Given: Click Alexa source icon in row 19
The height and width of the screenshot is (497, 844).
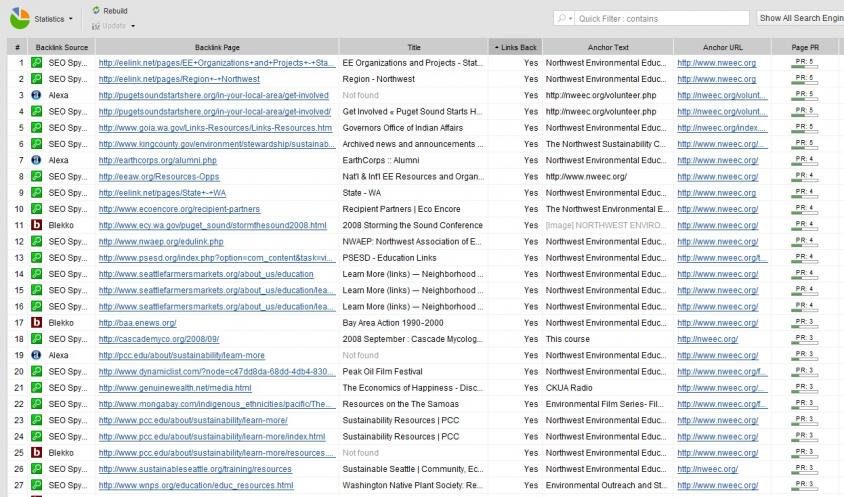Looking at the screenshot, I should coord(36,355).
